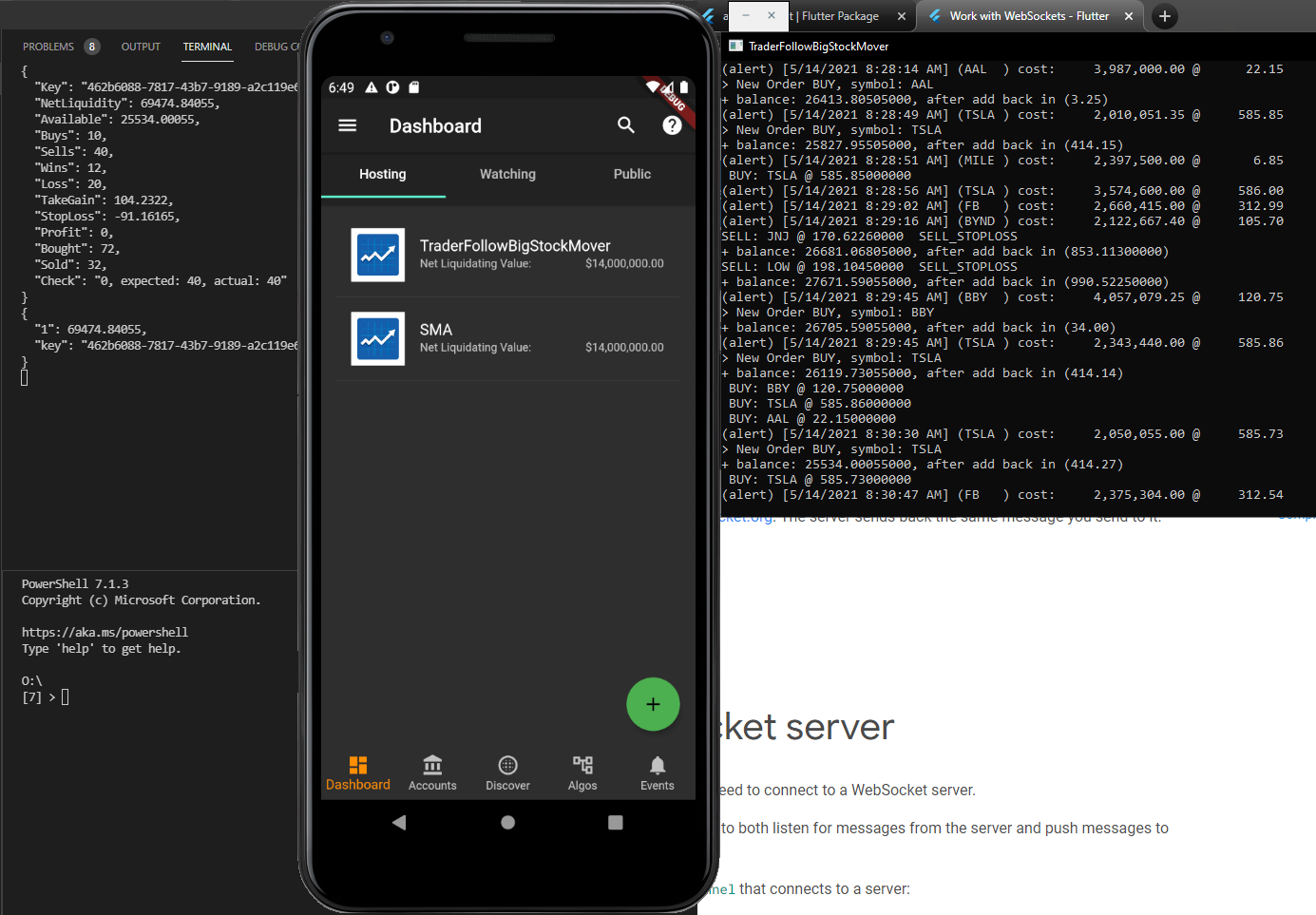1316x915 pixels.
Task: Tap the Android back triangle button
Action: (x=399, y=822)
